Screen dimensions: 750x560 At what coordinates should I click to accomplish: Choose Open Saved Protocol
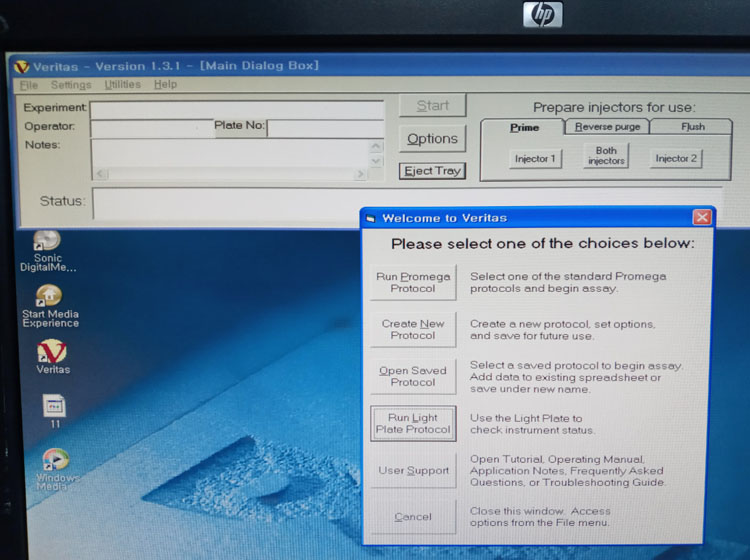pyautogui.click(x=413, y=377)
